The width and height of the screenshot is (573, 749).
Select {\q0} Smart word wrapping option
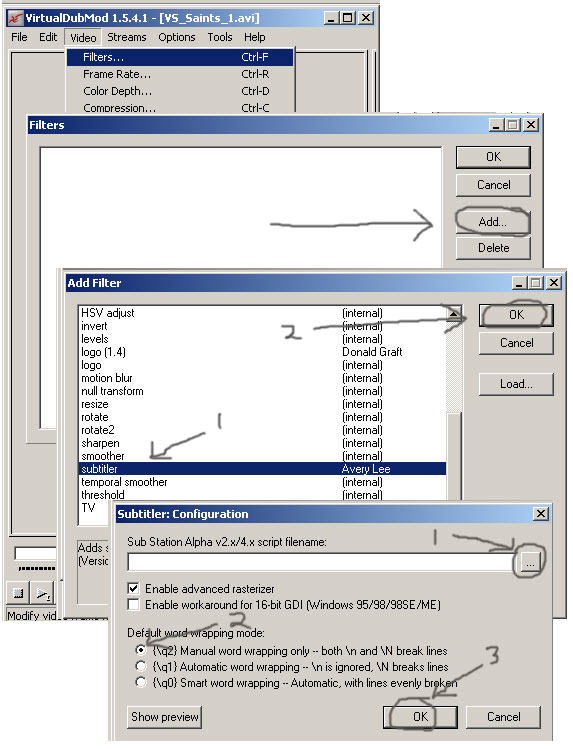click(x=140, y=682)
